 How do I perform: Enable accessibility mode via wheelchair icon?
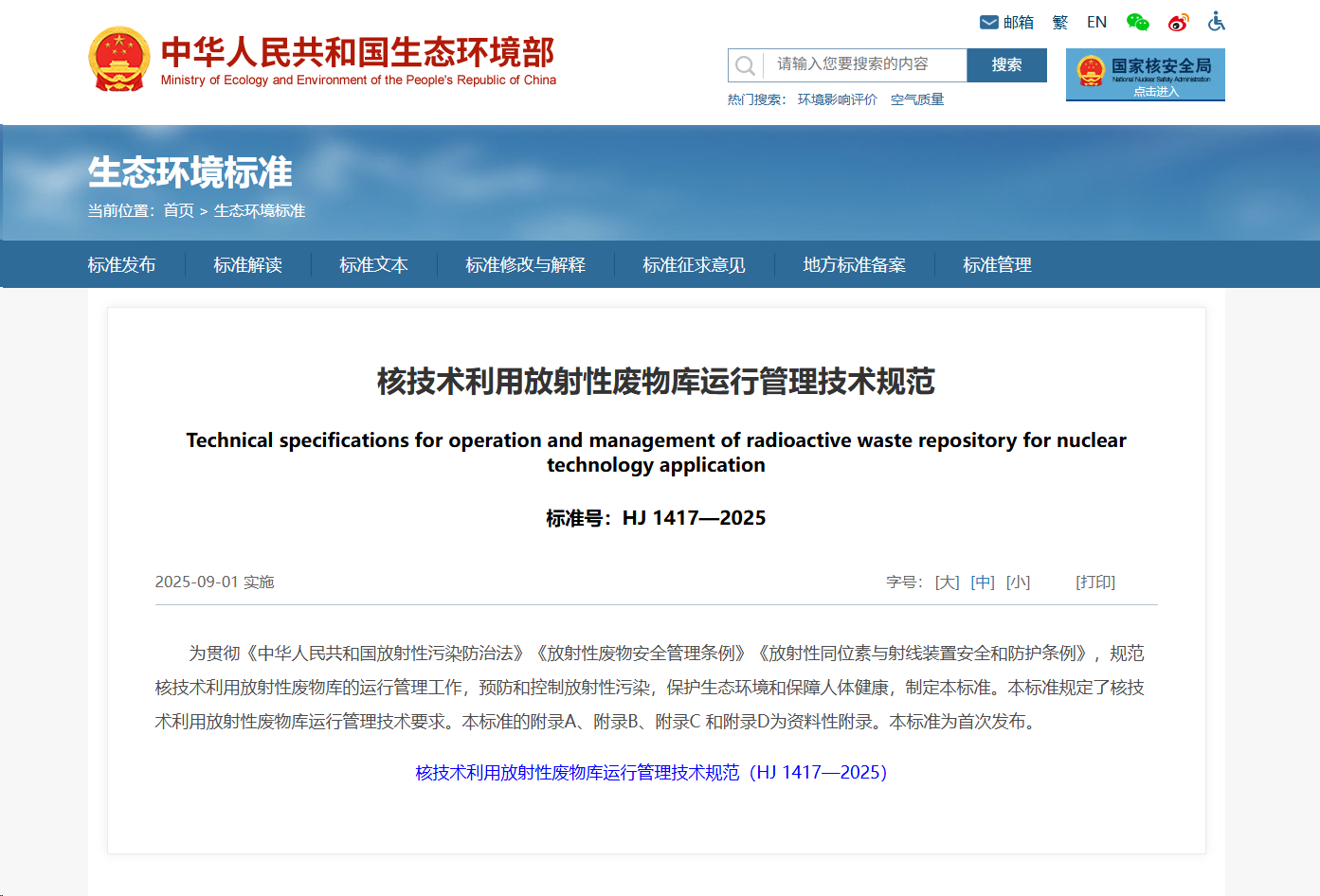[1216, 22]
